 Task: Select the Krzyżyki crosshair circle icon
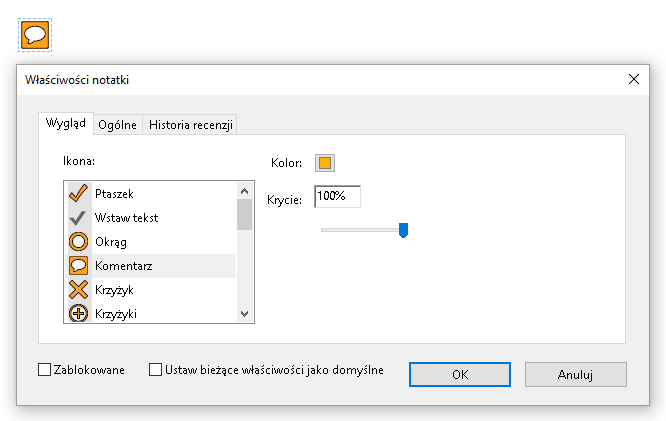point(79,313)
